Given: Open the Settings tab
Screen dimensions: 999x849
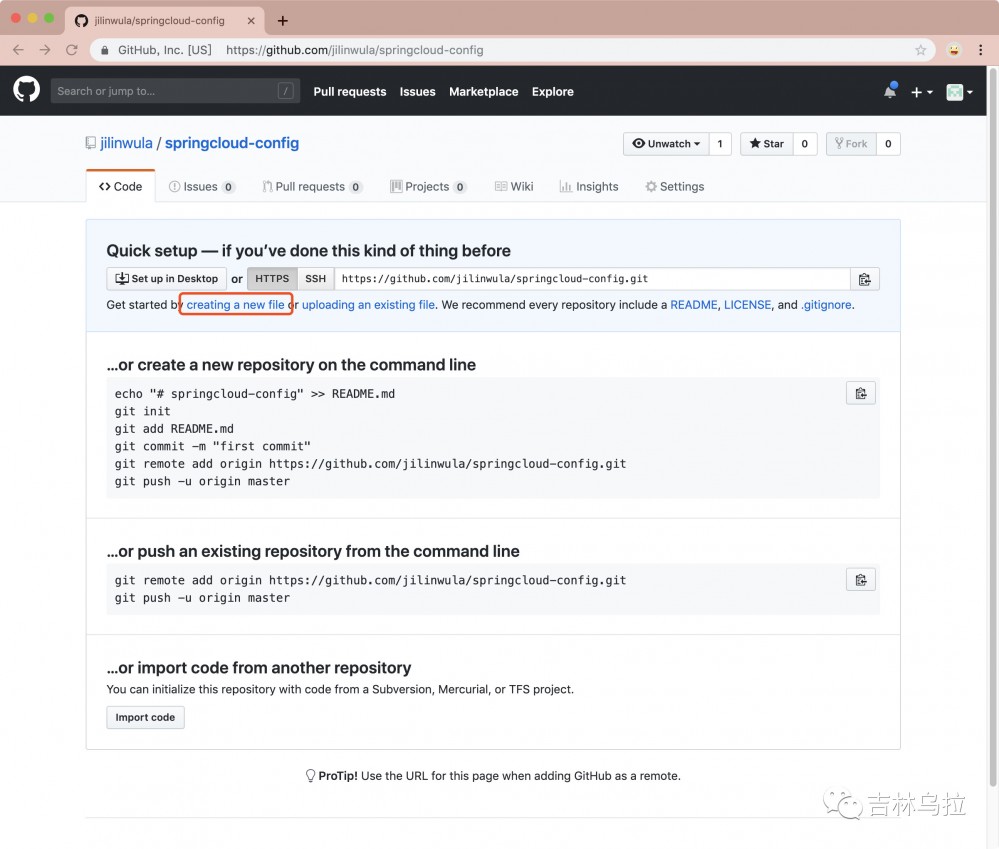Looking at the screenshot, I should 675,187.
